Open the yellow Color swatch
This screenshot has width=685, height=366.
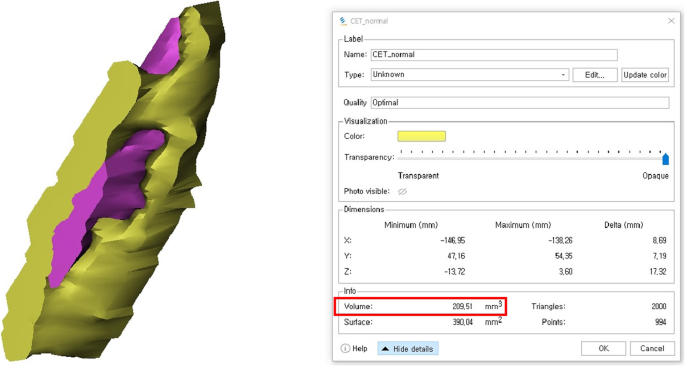tap(421, 136)
